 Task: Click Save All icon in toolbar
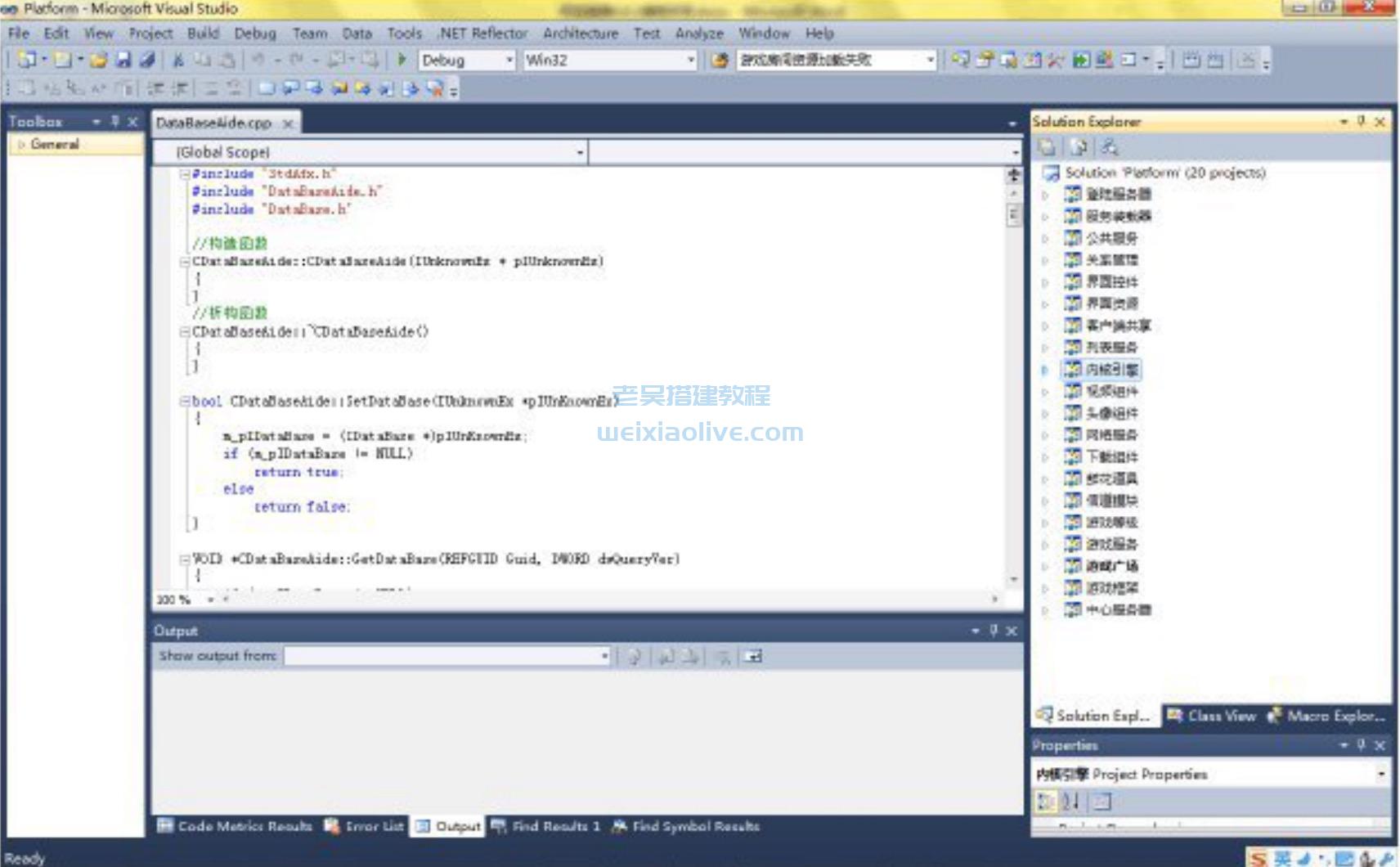[147, 60]
